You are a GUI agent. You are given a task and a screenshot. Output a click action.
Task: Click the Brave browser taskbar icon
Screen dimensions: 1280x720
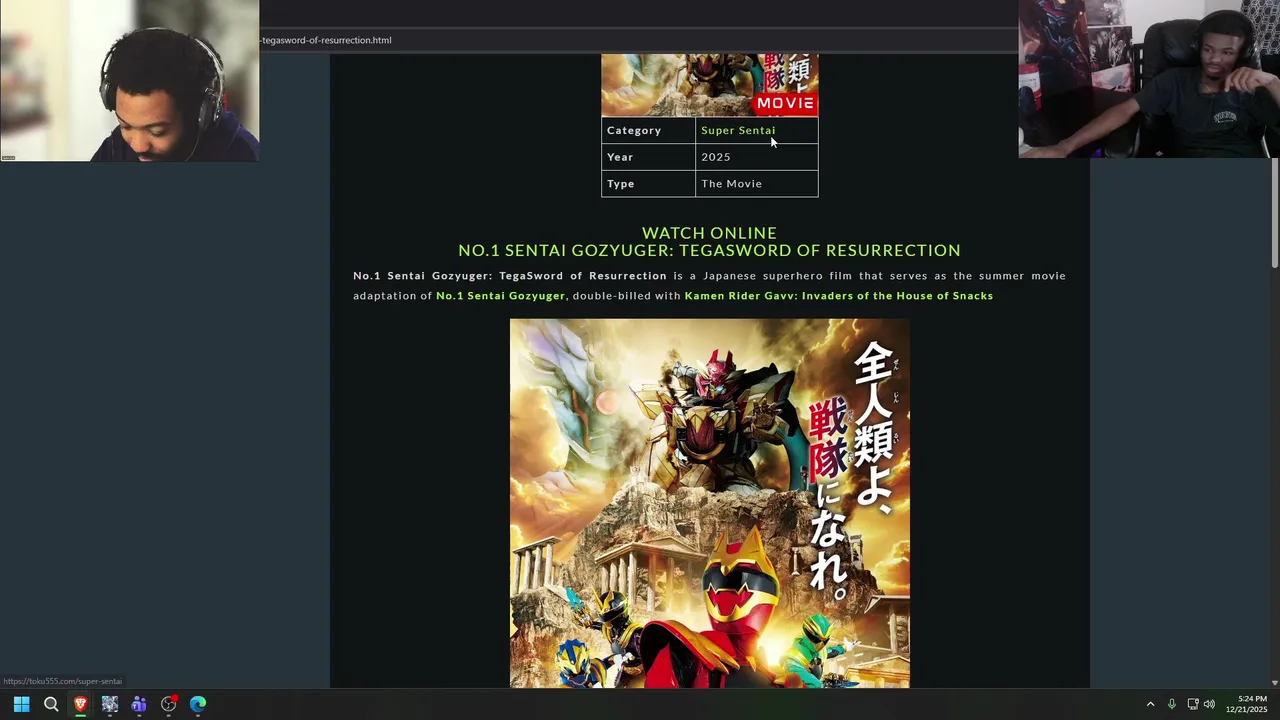(x=80, y=704)
